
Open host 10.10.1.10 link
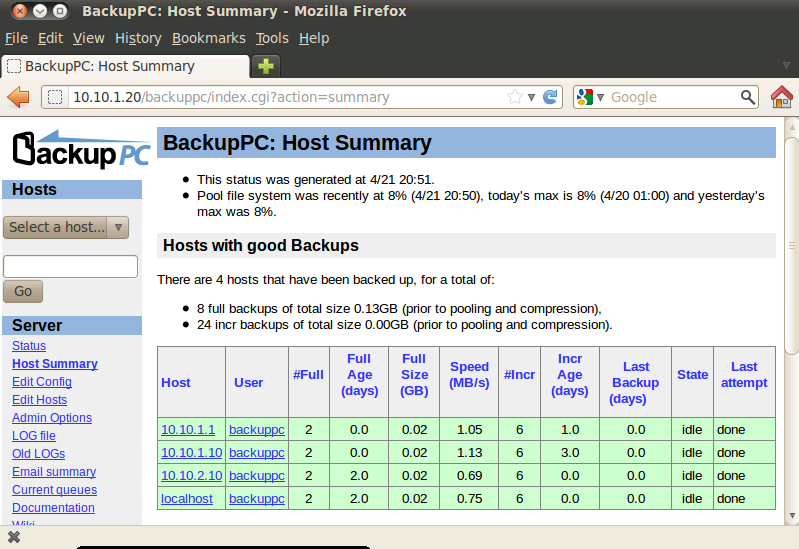[x=192, y=453]
